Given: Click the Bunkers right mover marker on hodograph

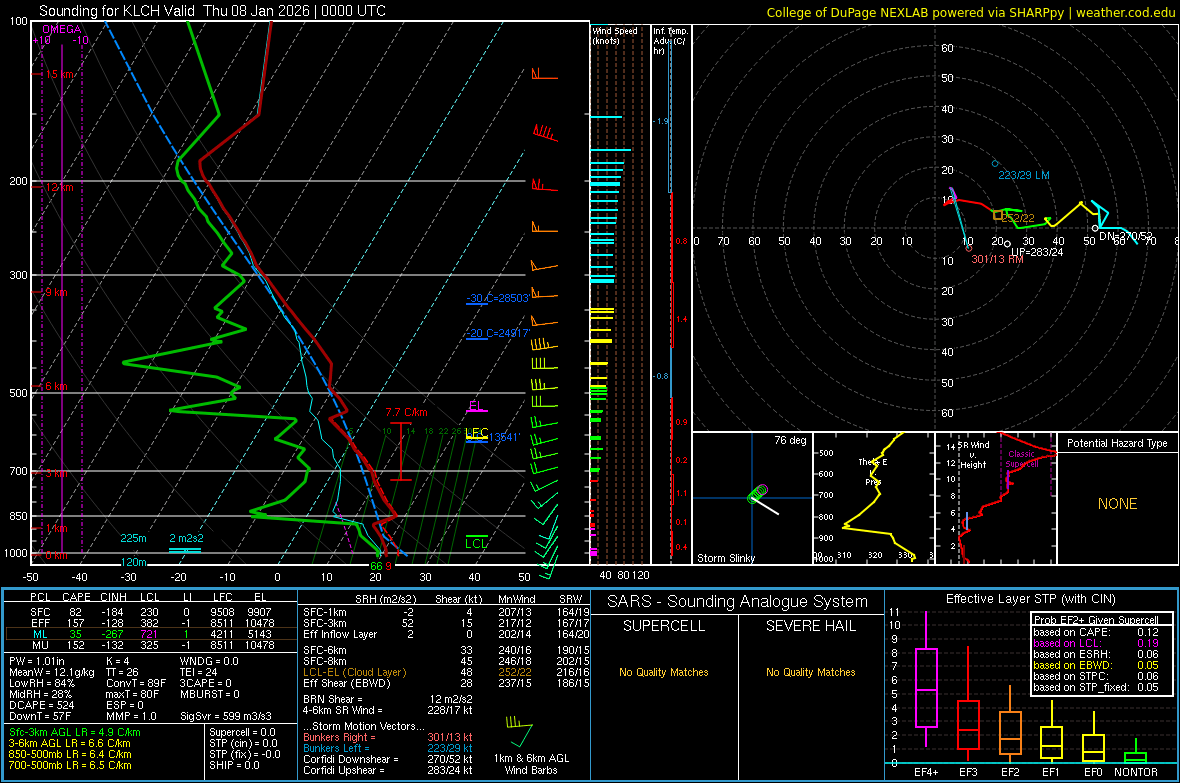Looking at the screenshot, I should pos(969,248).
